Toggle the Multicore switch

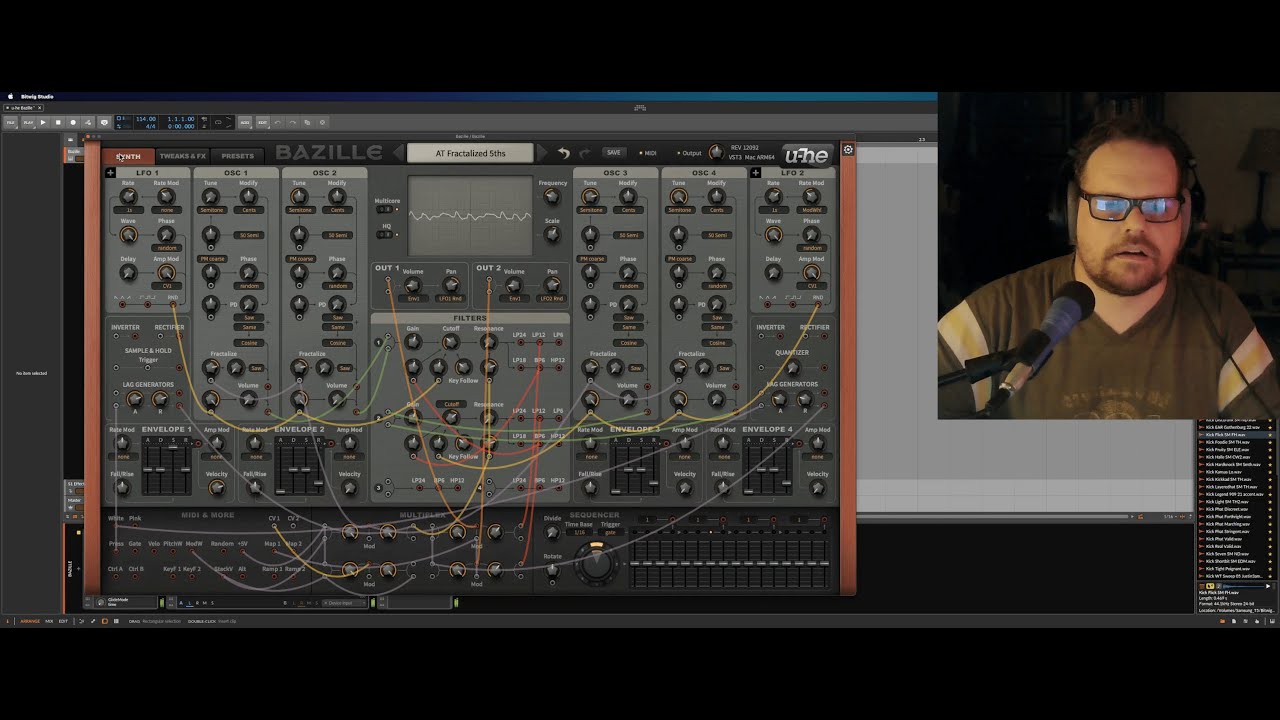click(385, 209)
